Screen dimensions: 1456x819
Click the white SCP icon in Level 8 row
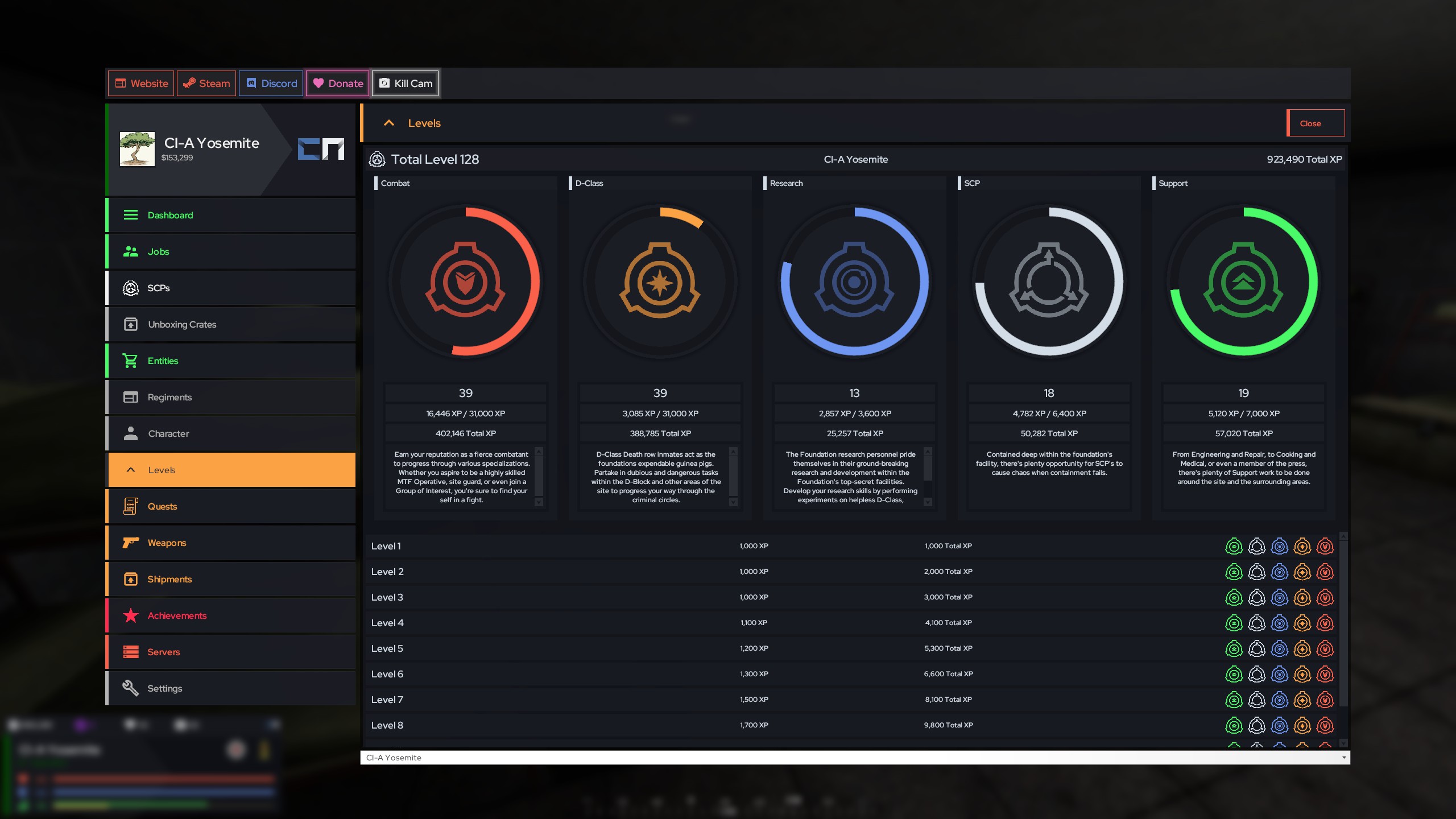1257,725
